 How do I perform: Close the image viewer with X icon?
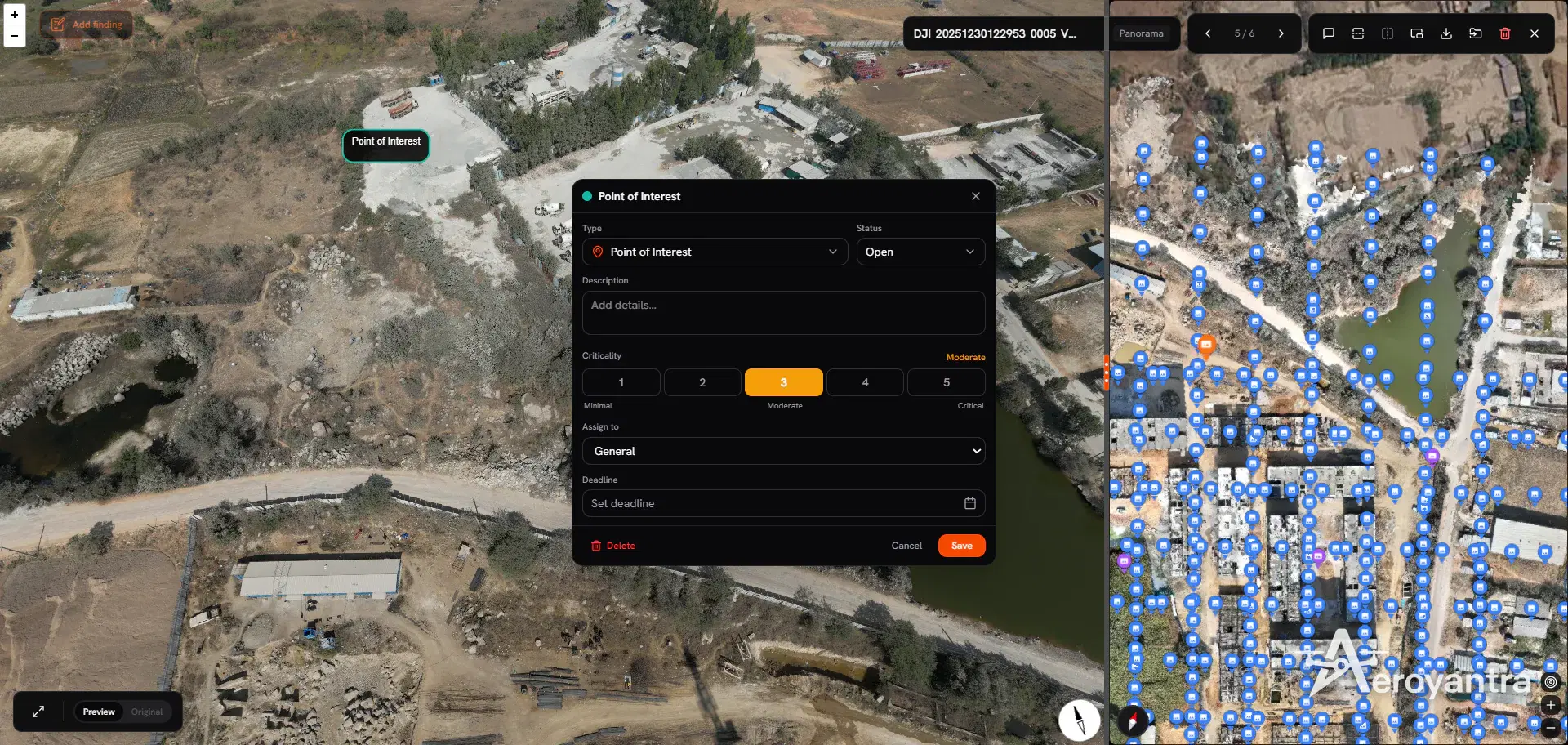(1535, 33)
